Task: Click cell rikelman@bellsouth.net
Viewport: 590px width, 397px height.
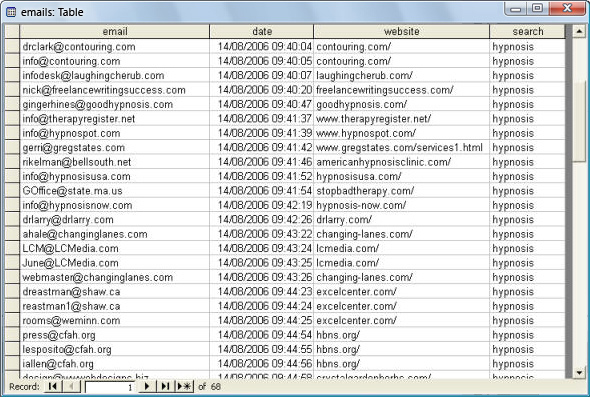Action: click(114, 162)
